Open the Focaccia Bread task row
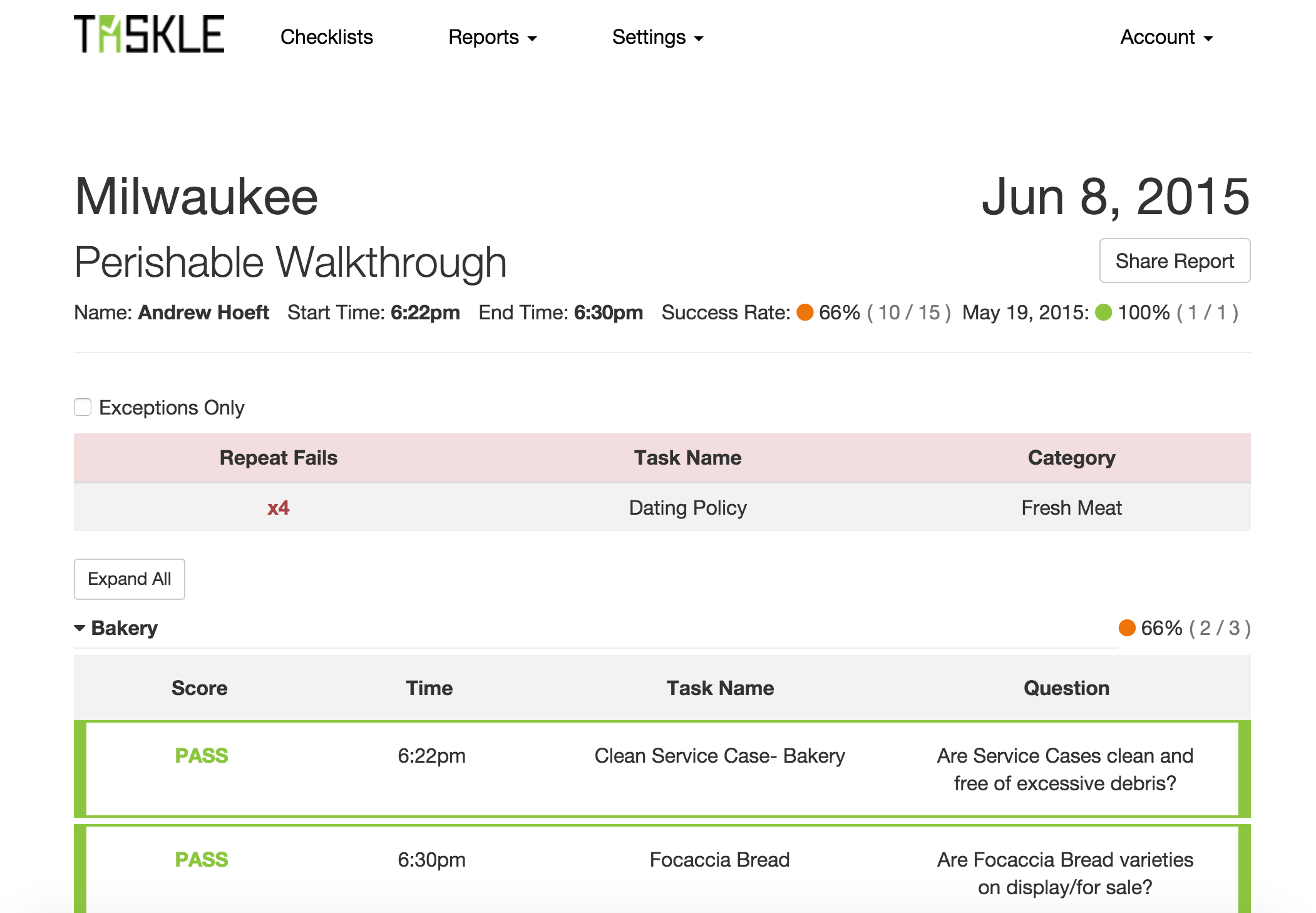1316x913 pixels. [x=719, y=860]
